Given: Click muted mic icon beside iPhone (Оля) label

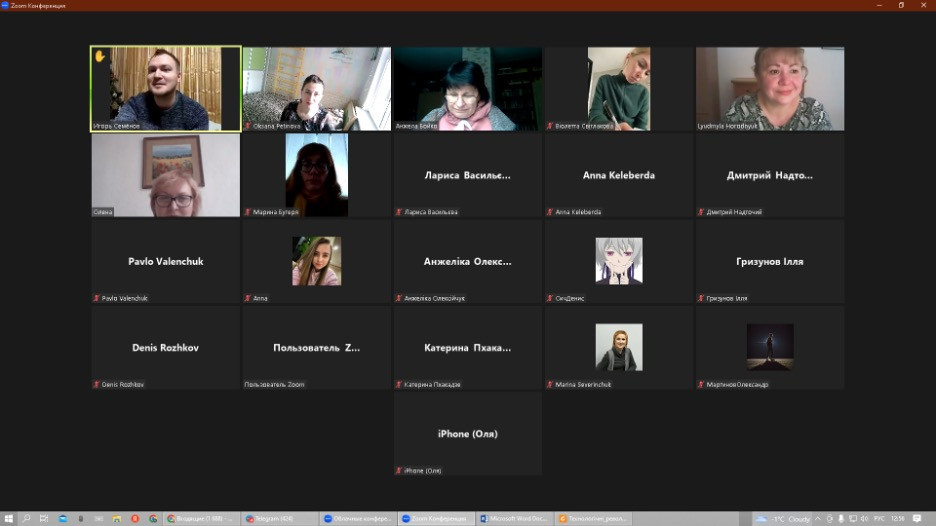Looking at the screenshot, I should pyautogui.click(x=399, y=470).
